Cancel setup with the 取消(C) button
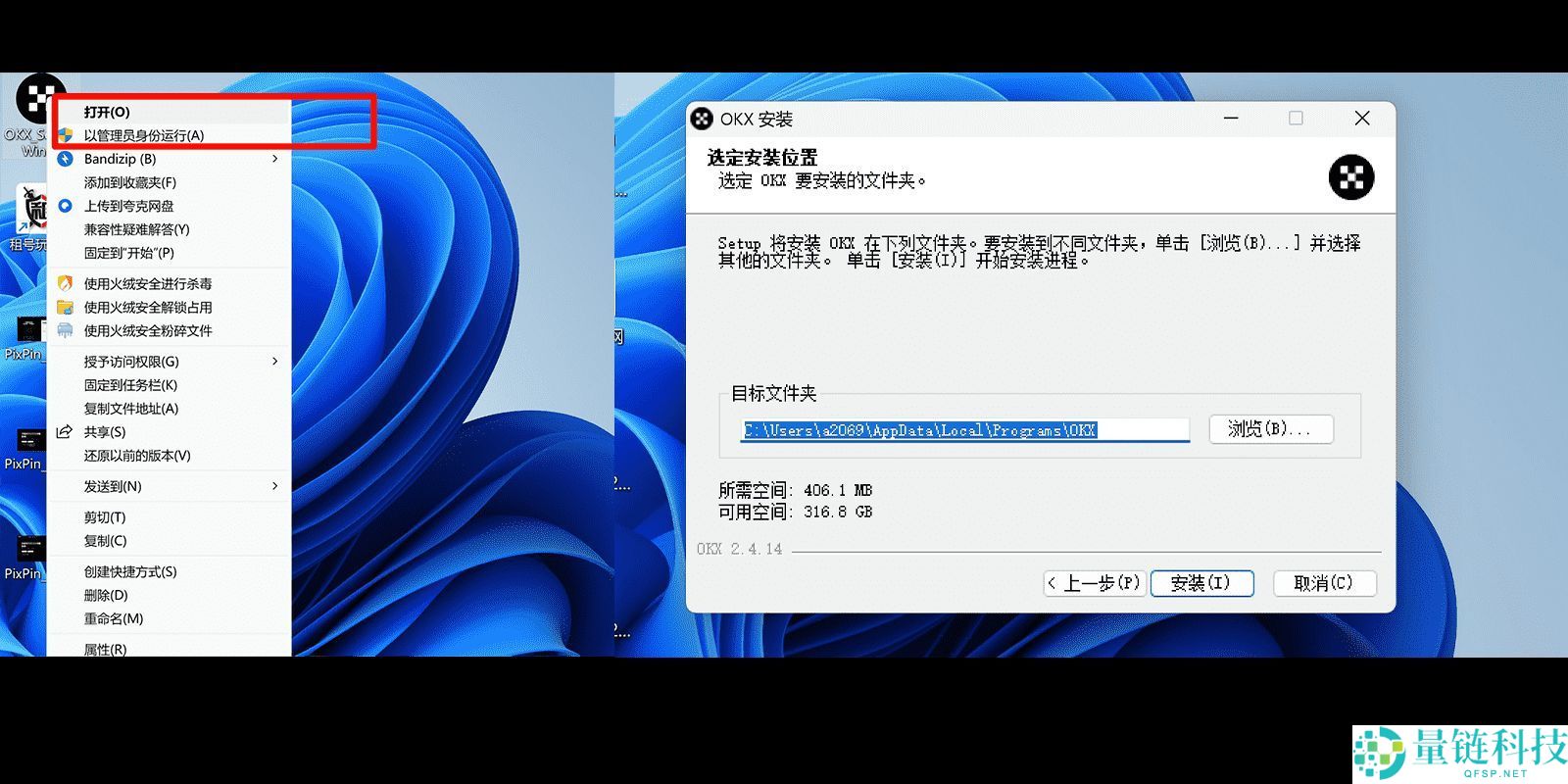 point(1325,583)
